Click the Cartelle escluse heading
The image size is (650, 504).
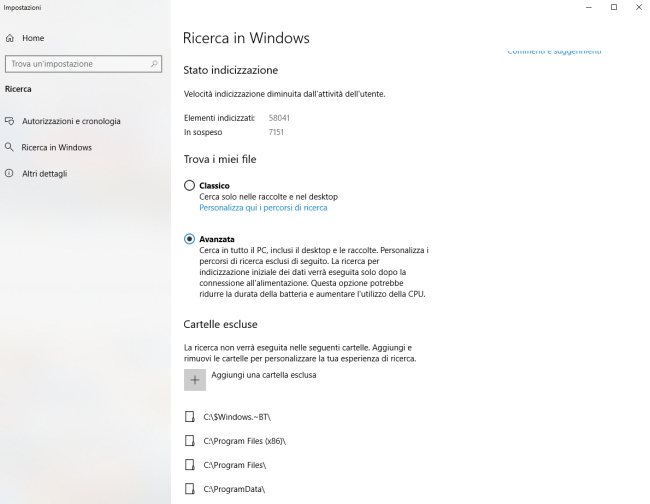click(220, 324)
